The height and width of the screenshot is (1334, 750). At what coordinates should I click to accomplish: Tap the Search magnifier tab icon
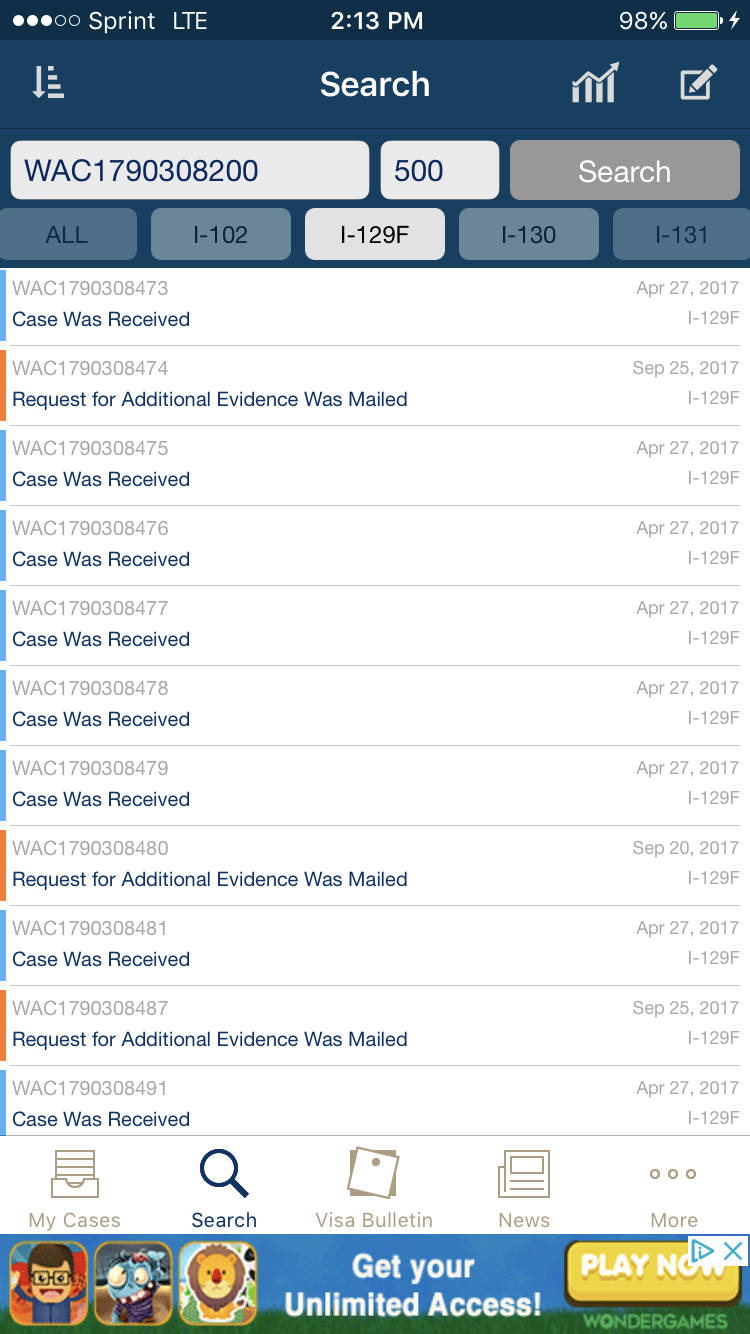tap(224, 1175)
